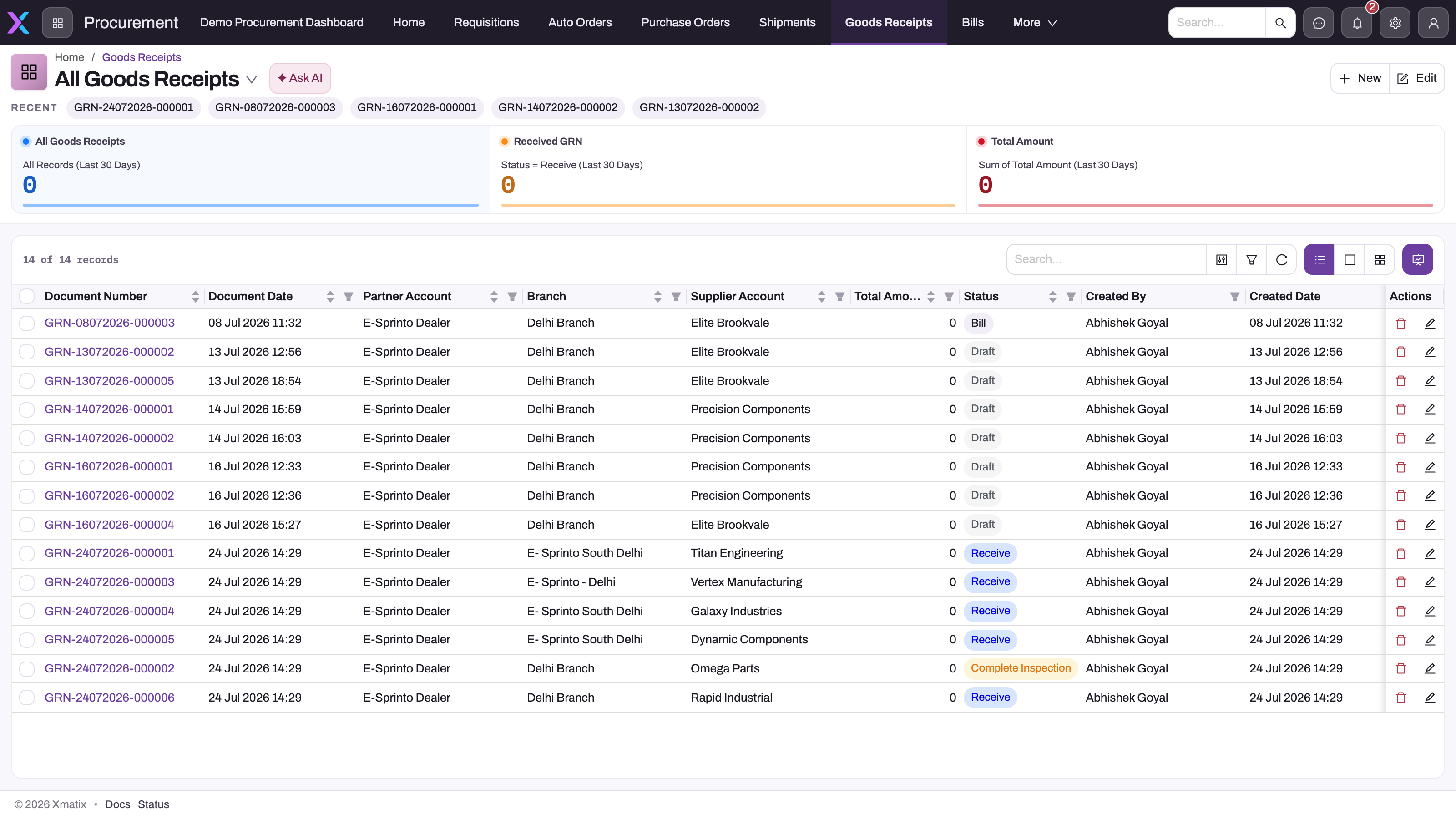Click the Edit button
The width and height of the screenshot is (1456, 819).
1416,78
